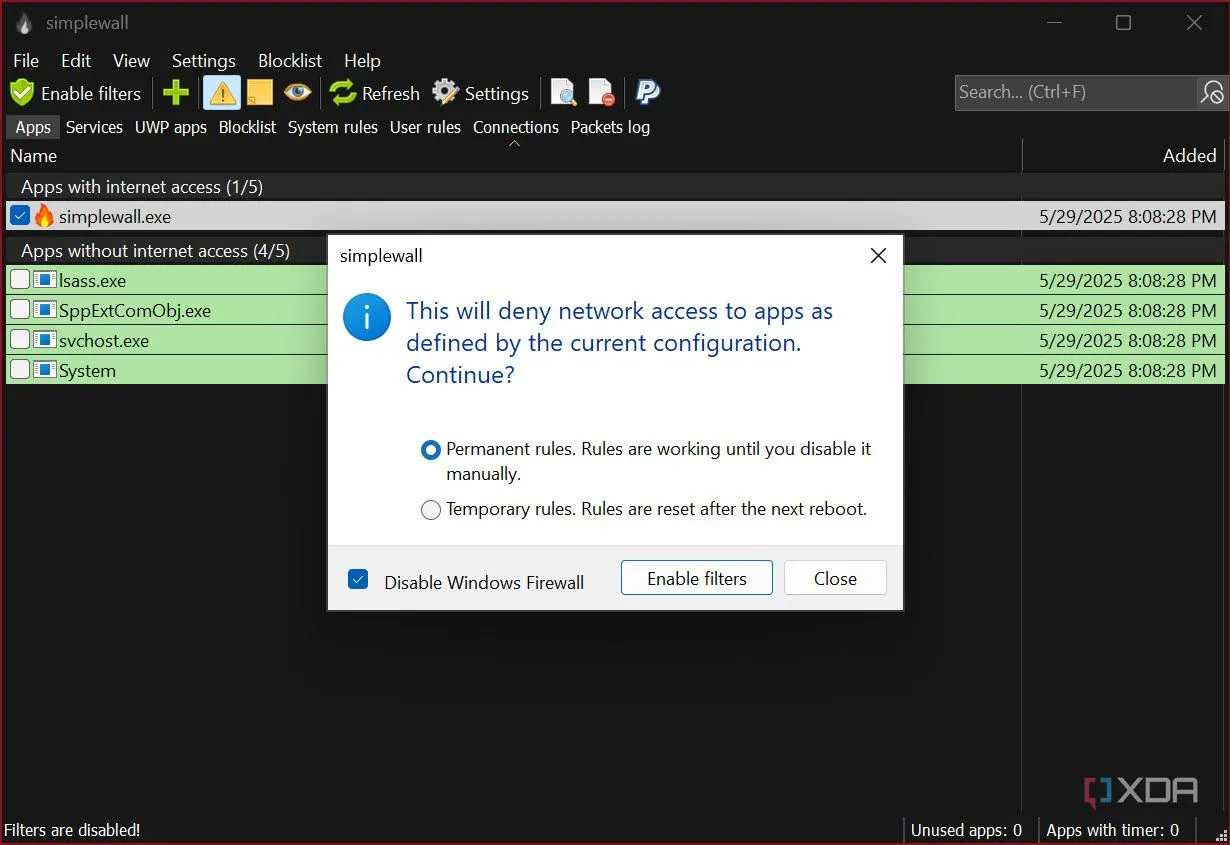
Task: Click Unused apps: 0 status entry
Action: (x=966, y=830)
